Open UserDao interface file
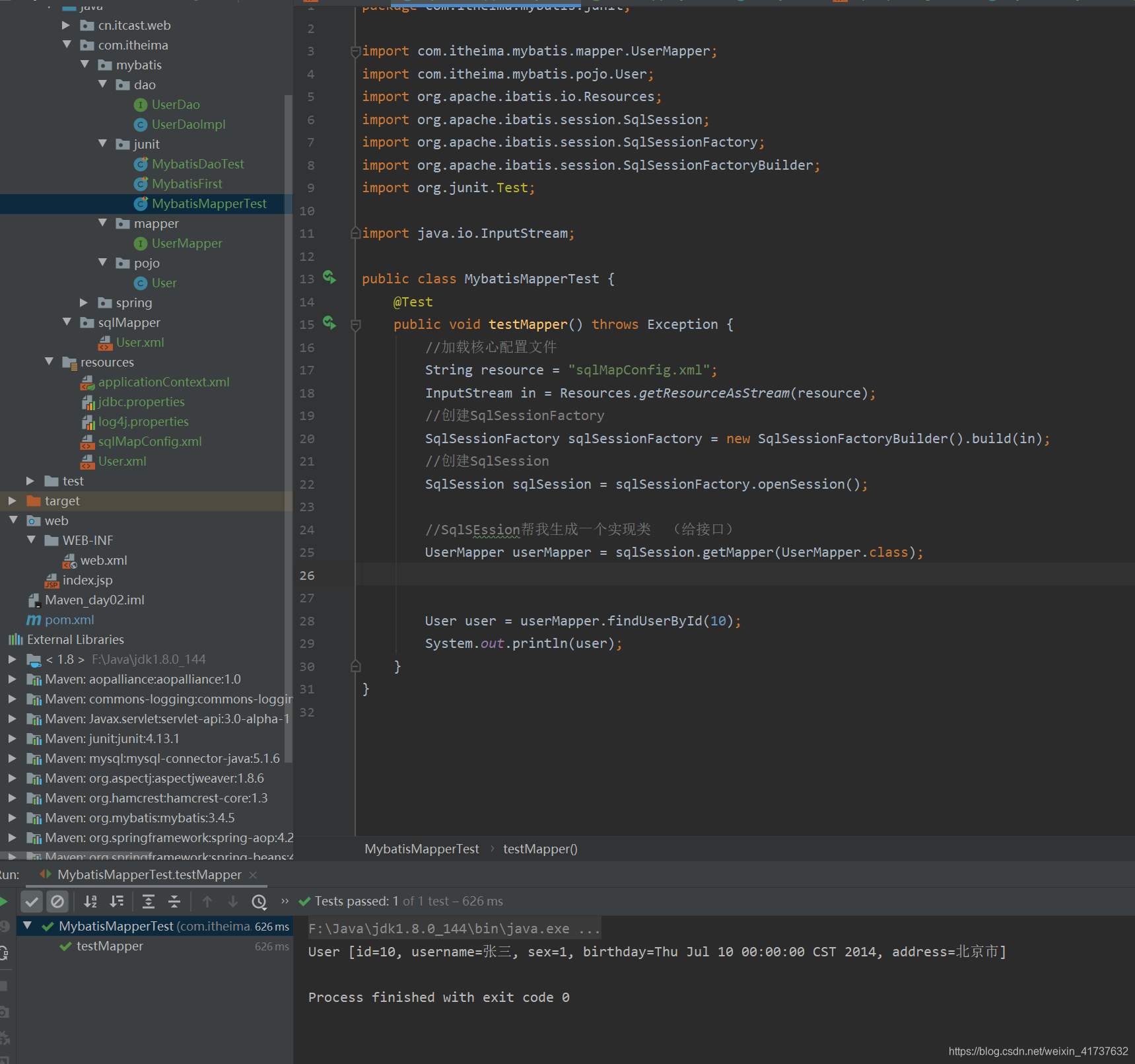This screenshot has height=1064, width=1135. (175, 104)
